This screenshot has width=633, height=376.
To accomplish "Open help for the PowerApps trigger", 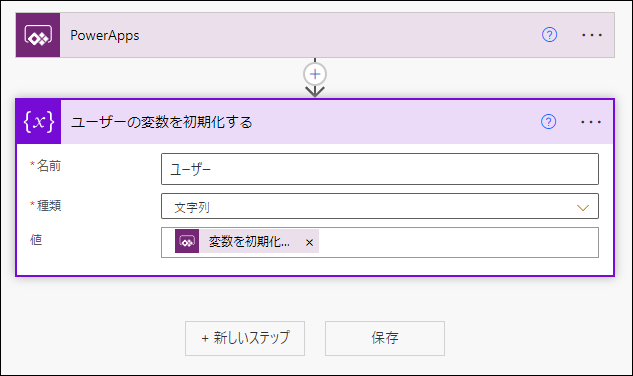I will tap(549, 35).
